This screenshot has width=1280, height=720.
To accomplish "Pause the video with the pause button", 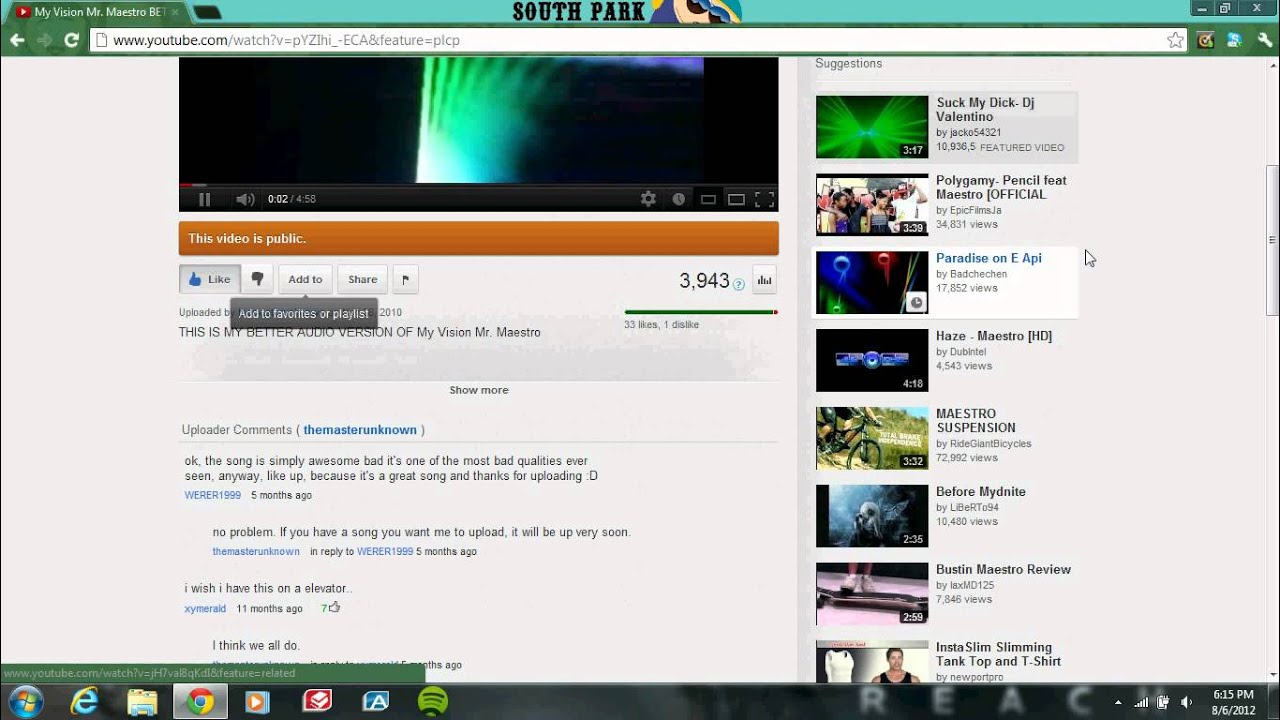I will pos(204,199).
